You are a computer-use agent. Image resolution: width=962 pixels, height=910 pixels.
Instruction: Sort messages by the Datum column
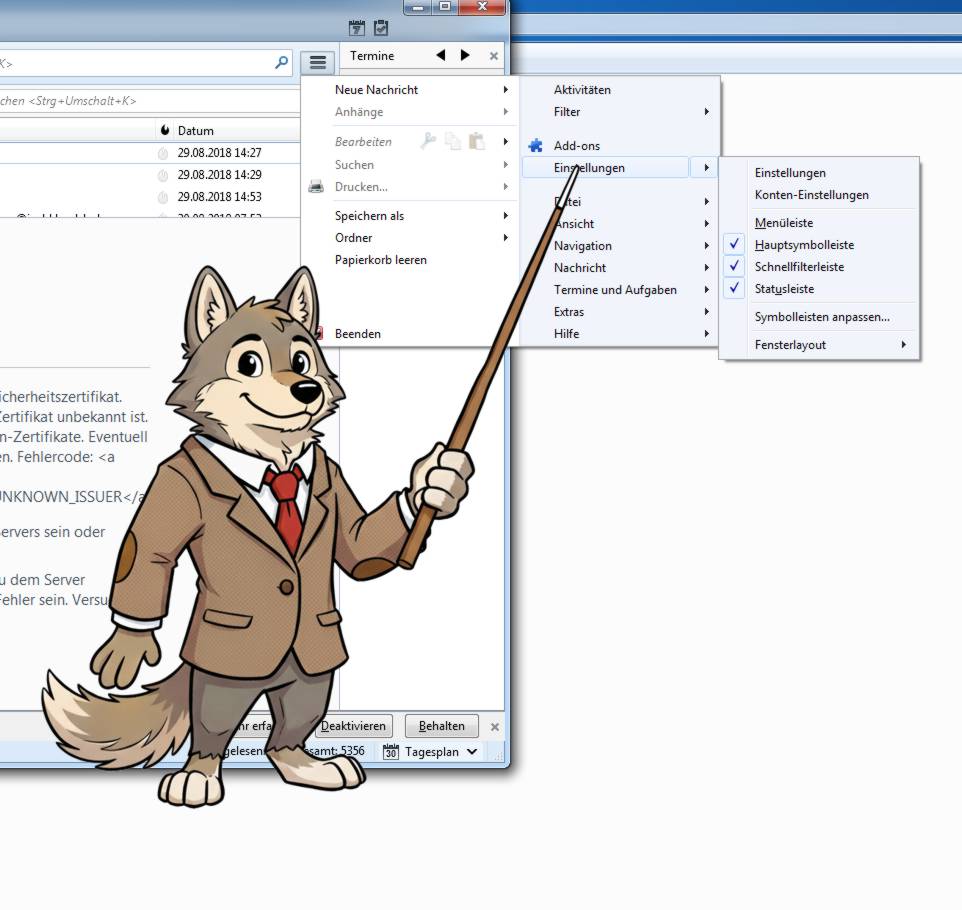point(196,131)
